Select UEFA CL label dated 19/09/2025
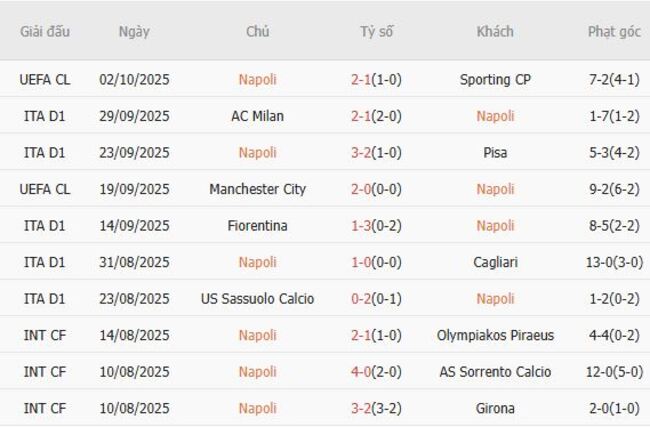The width and height of the screenshot is (650, 427). click(45, 189)
